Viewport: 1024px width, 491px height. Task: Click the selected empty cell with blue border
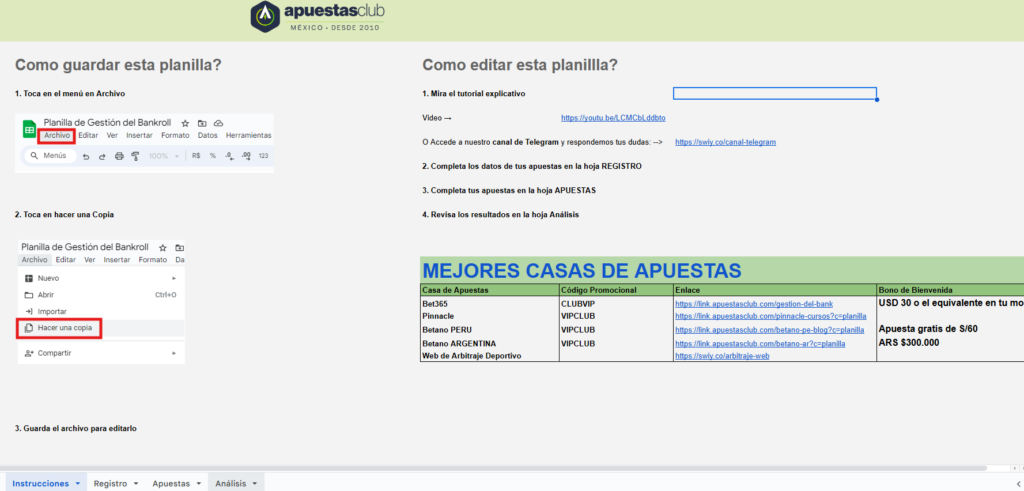tap(775, 93)
